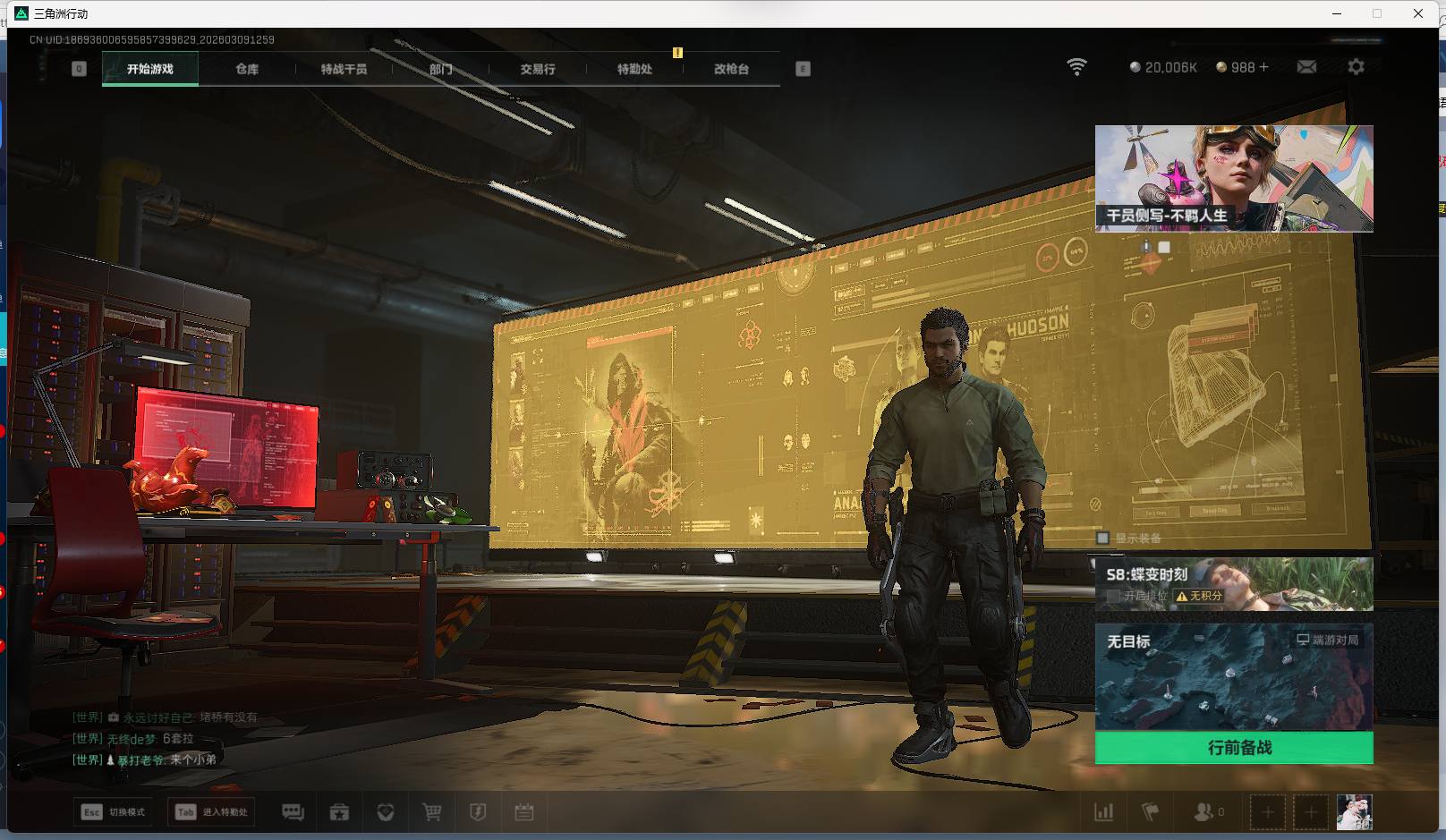Select the 开始游戏 tab
This screenshot has width=1446, height=840.
(150, 69)
